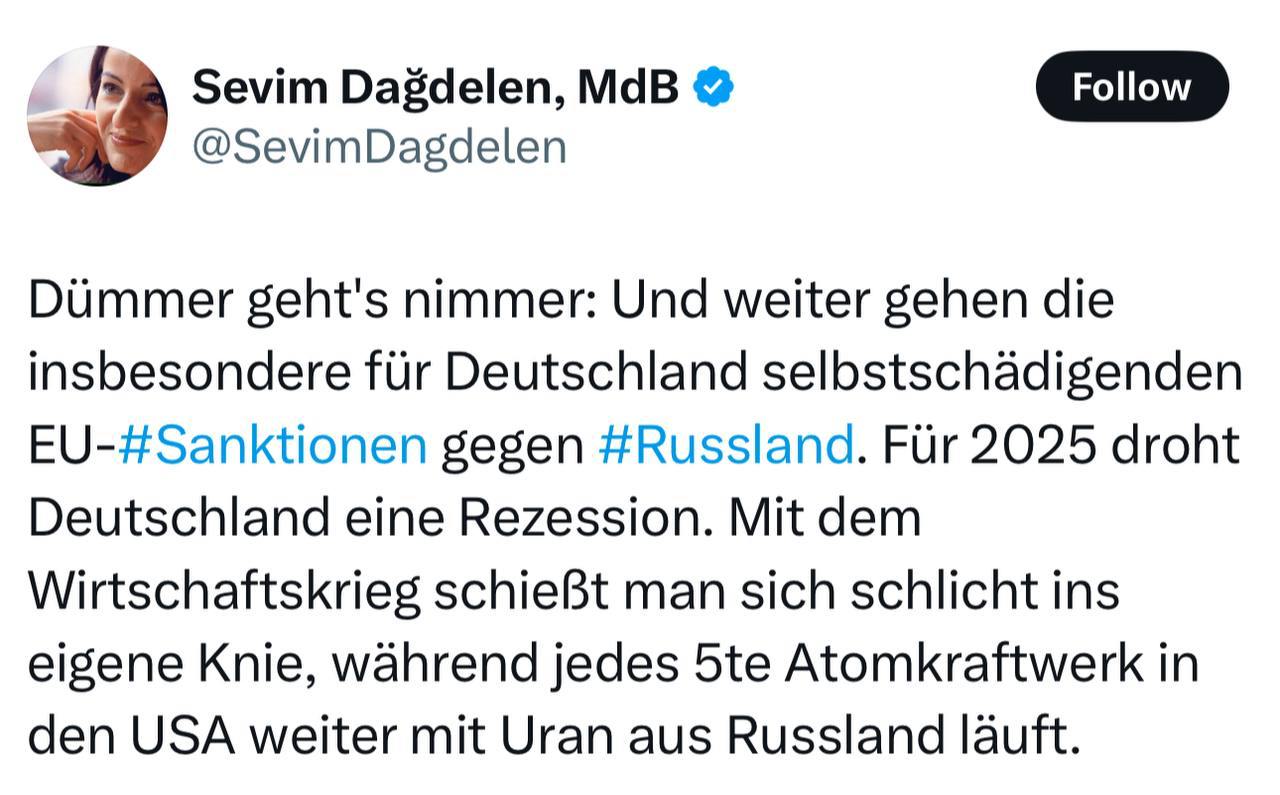Follow Sevim Dağdelen's account
1280x795 pixels.
(x=1132, y=87)
